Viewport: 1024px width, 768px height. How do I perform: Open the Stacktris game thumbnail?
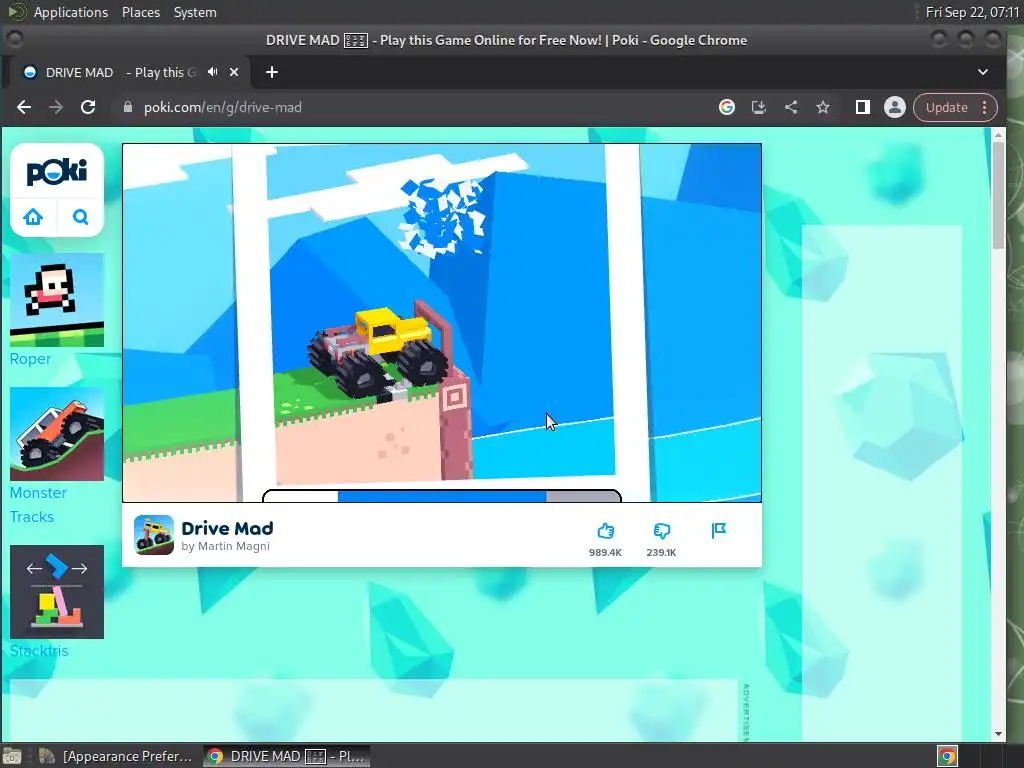(57, 592)
